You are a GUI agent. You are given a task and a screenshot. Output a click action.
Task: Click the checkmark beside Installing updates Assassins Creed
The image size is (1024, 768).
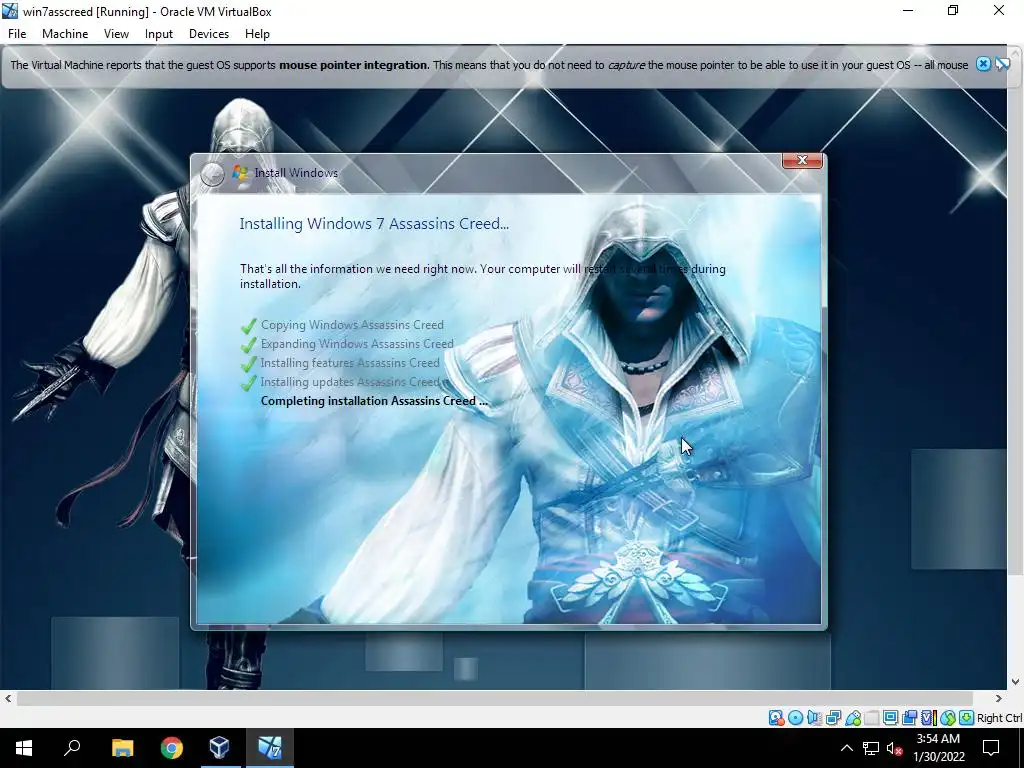(248, 383)
